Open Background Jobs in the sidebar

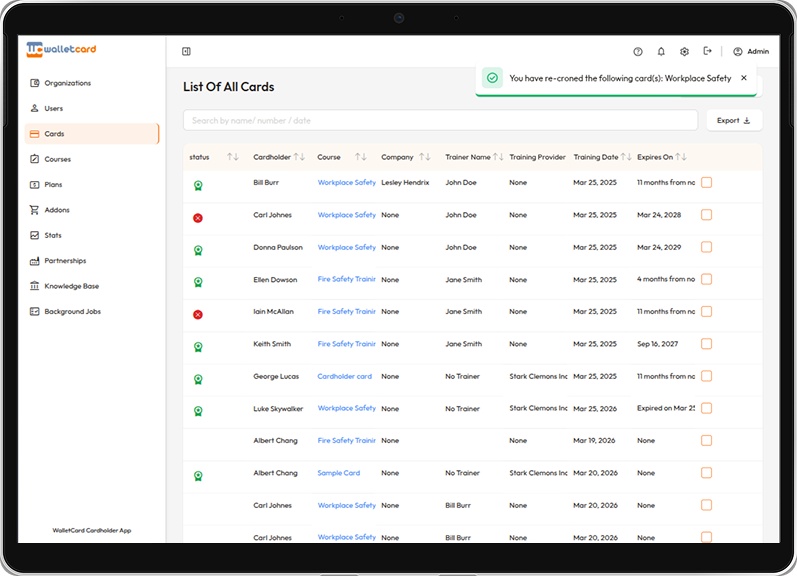click(91, 312)
